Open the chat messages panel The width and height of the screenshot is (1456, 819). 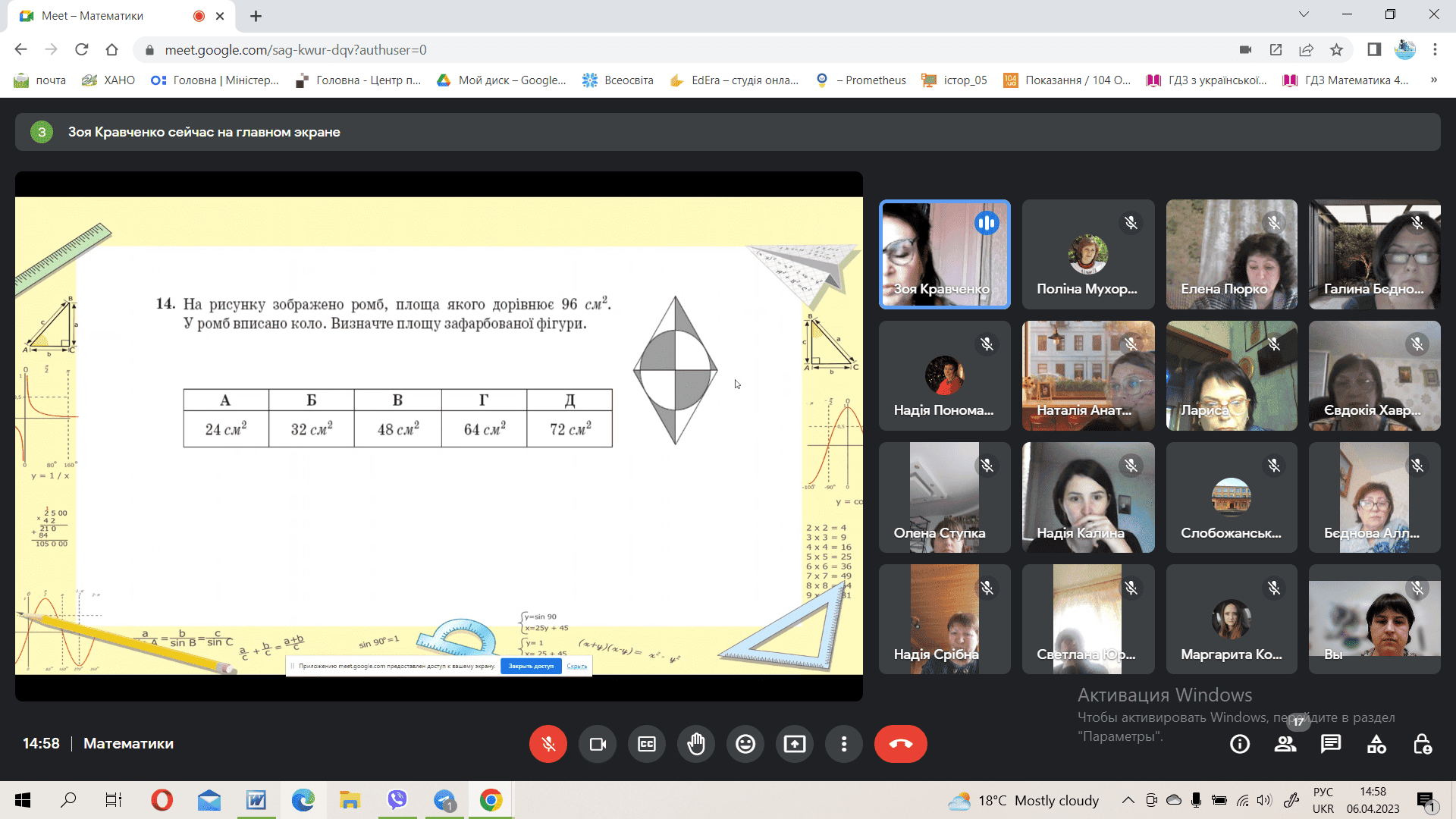point(1331,744)
